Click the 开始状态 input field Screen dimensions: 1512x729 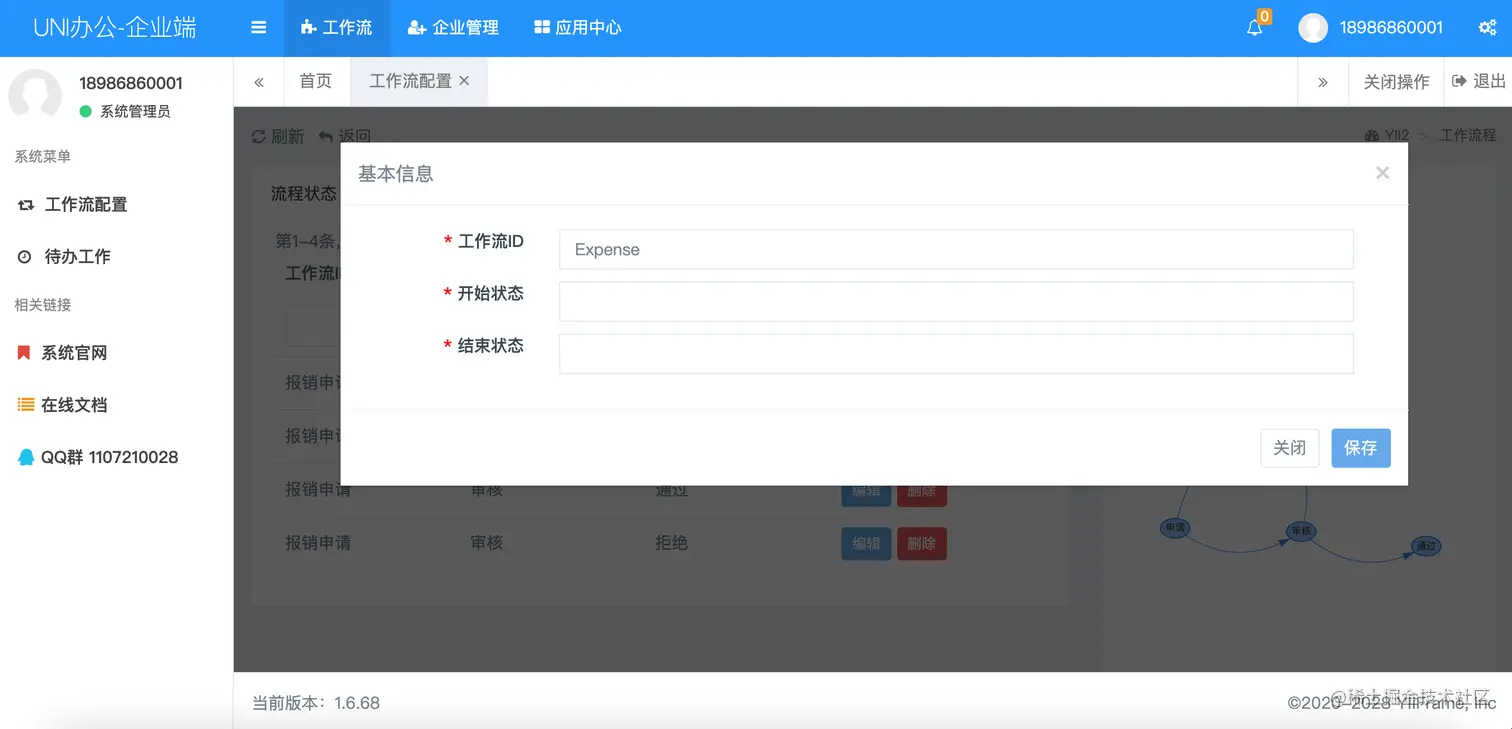click(955, 301)
